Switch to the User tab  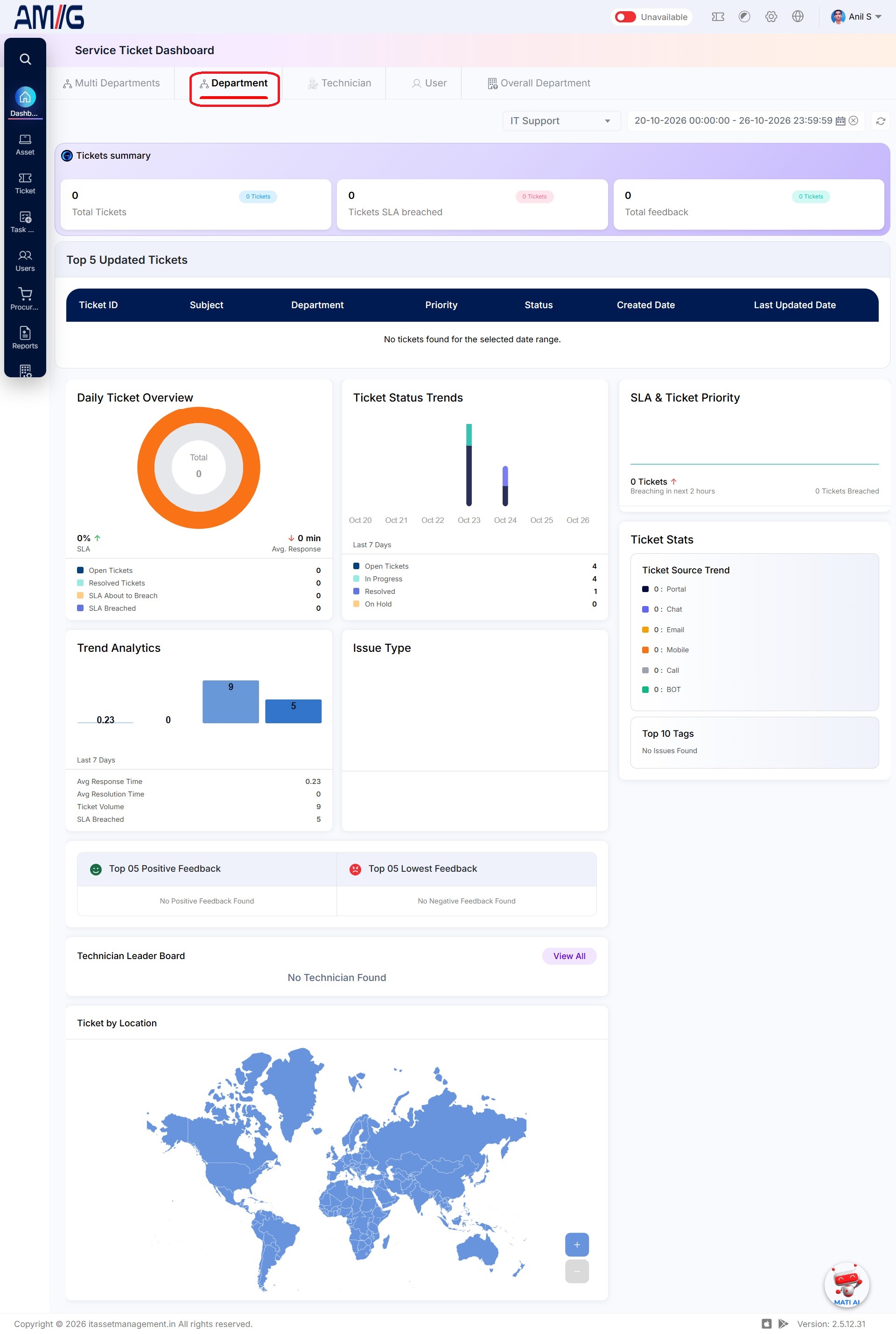(430, 83)
